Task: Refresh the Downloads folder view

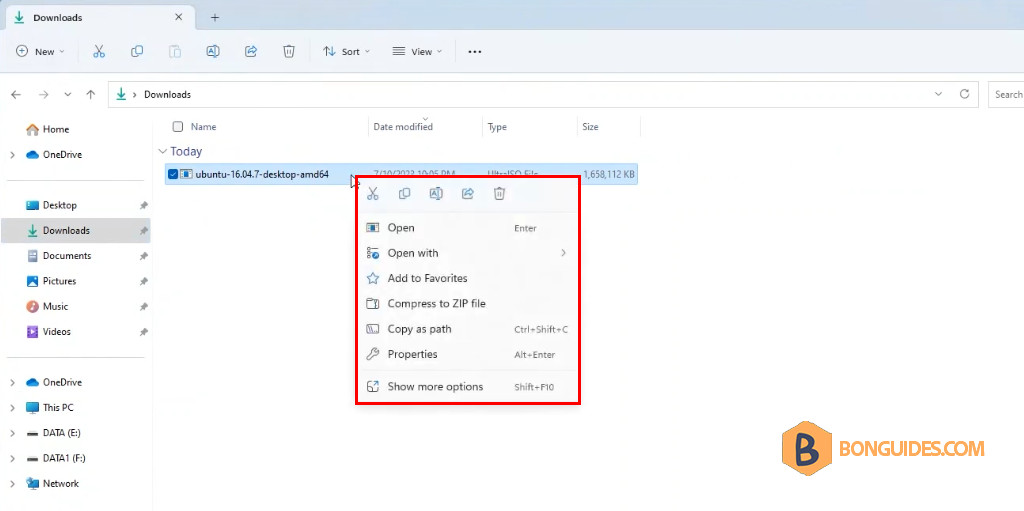Action: pos(964,94)
